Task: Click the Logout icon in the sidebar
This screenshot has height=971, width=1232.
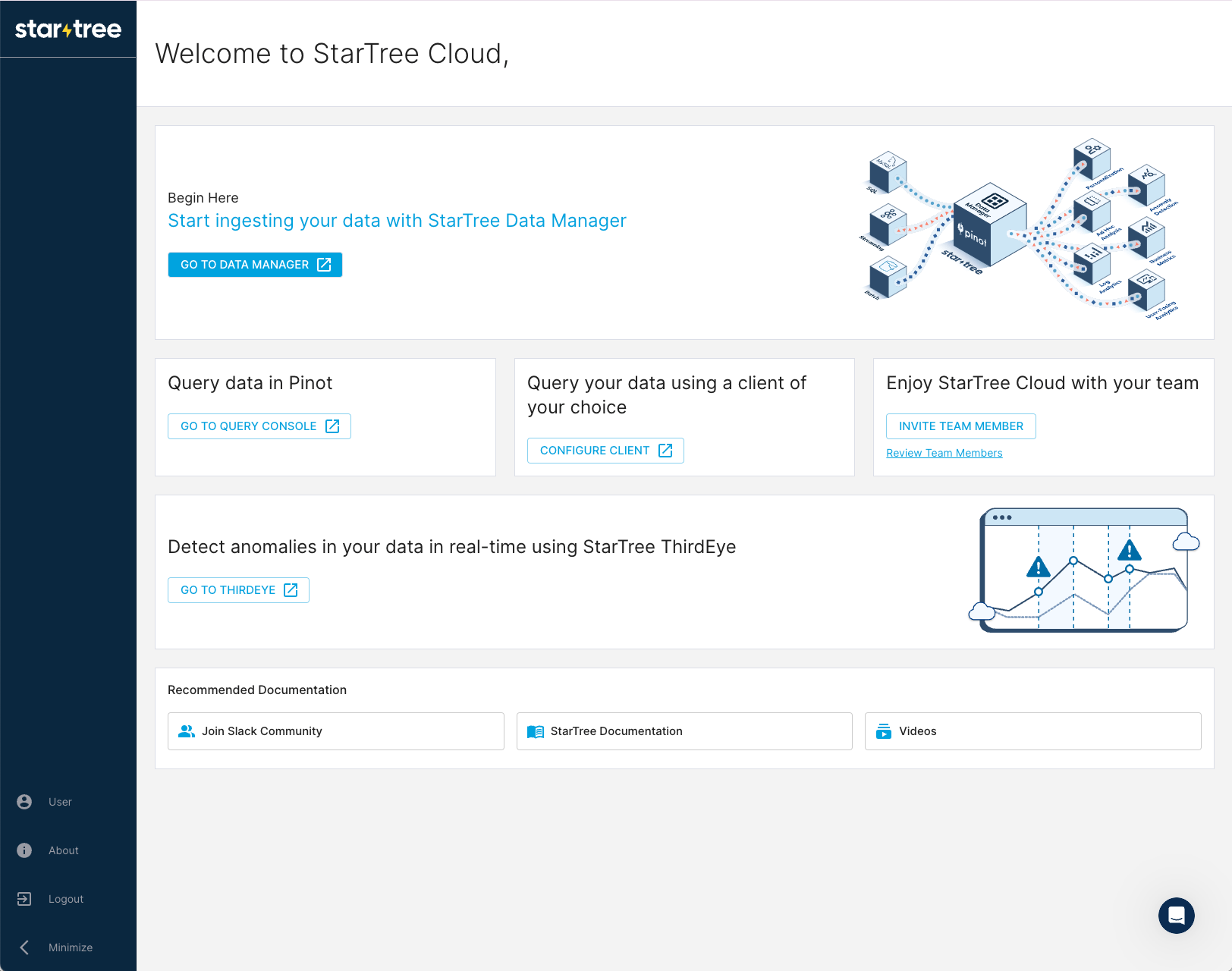Action: click(24, 899)
